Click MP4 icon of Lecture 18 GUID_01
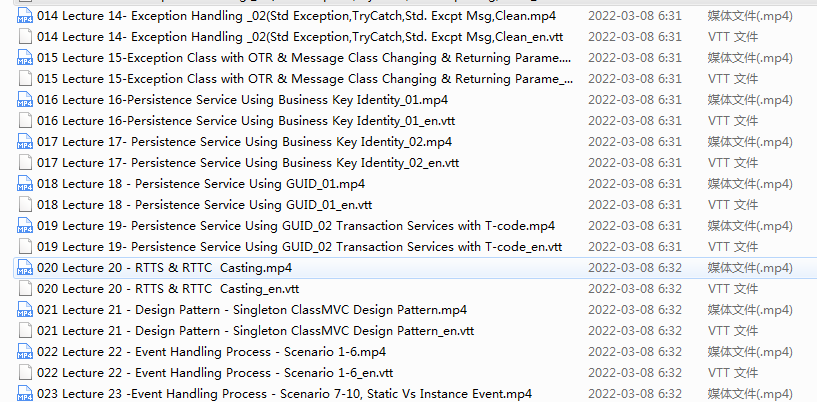 (x=24, y=184)
